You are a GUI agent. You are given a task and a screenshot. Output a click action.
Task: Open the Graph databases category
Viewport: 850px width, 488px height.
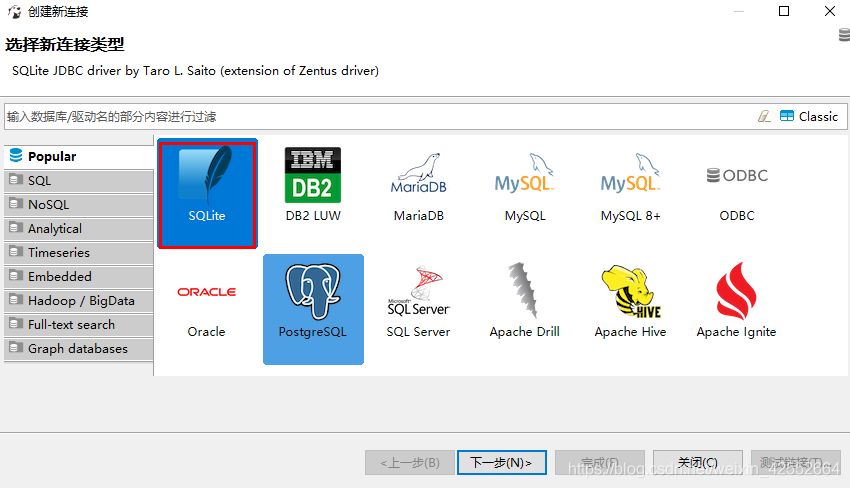coord(79,349)
